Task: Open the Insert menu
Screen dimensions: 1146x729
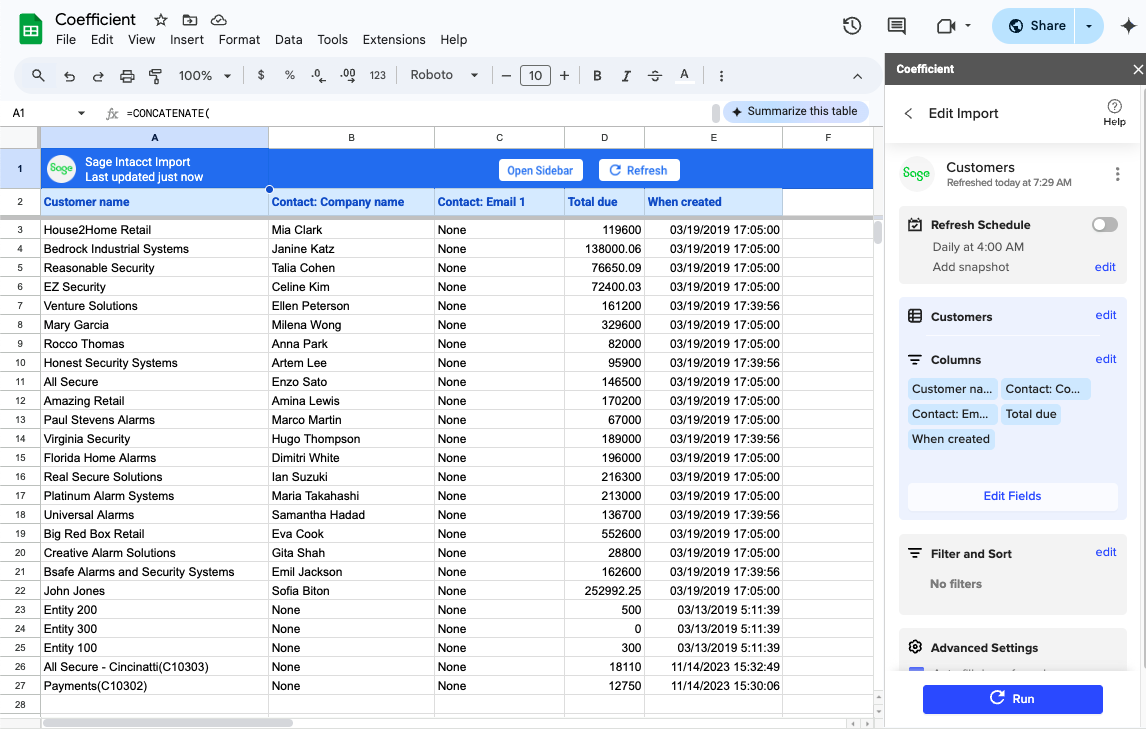Action: 186,39
